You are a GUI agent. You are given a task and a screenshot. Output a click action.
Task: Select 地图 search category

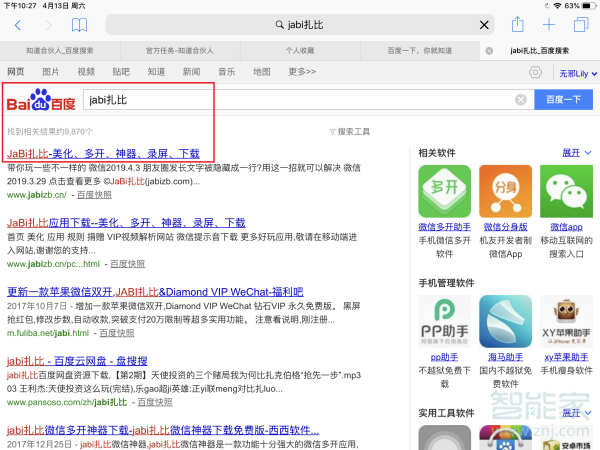point(262,72)
